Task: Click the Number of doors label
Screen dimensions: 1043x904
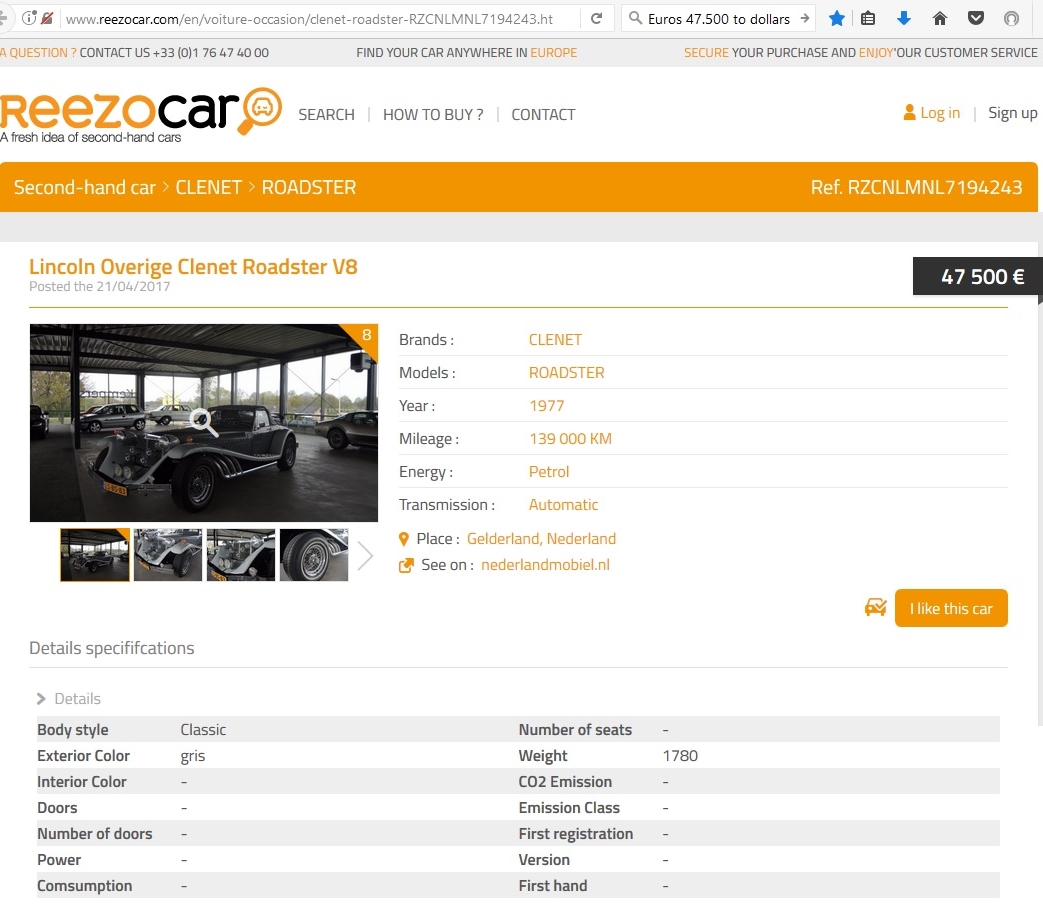Action: (95, 834)
